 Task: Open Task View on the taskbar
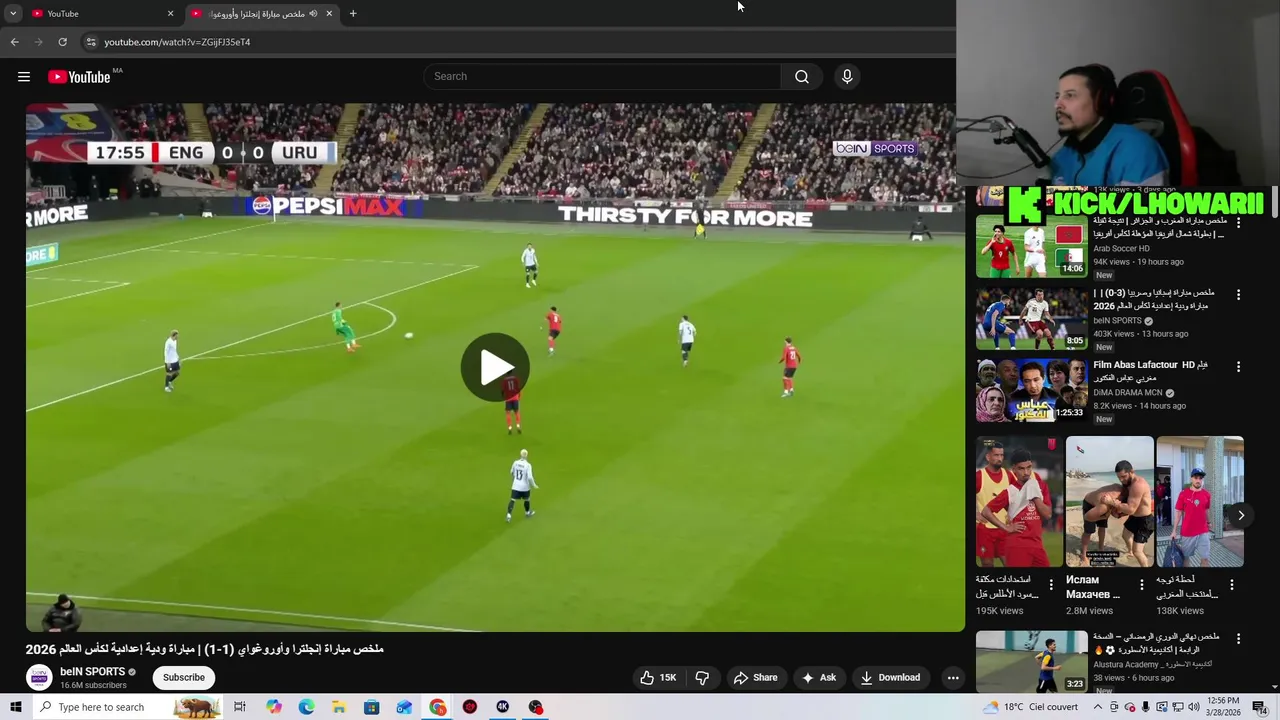click(x=240, y=707)
